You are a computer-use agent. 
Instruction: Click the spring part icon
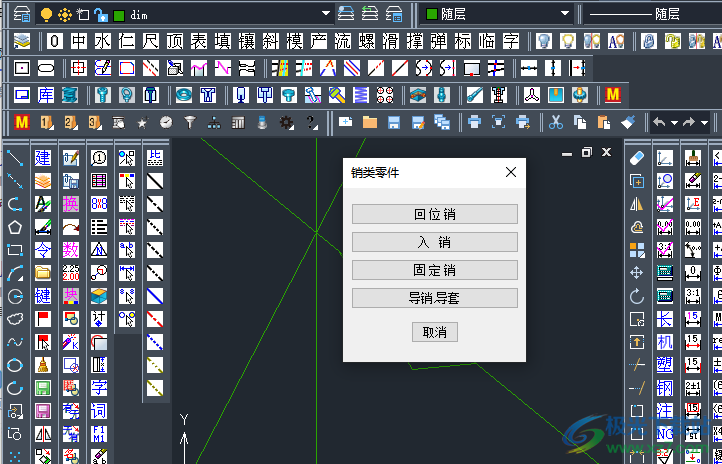(361, 95)
